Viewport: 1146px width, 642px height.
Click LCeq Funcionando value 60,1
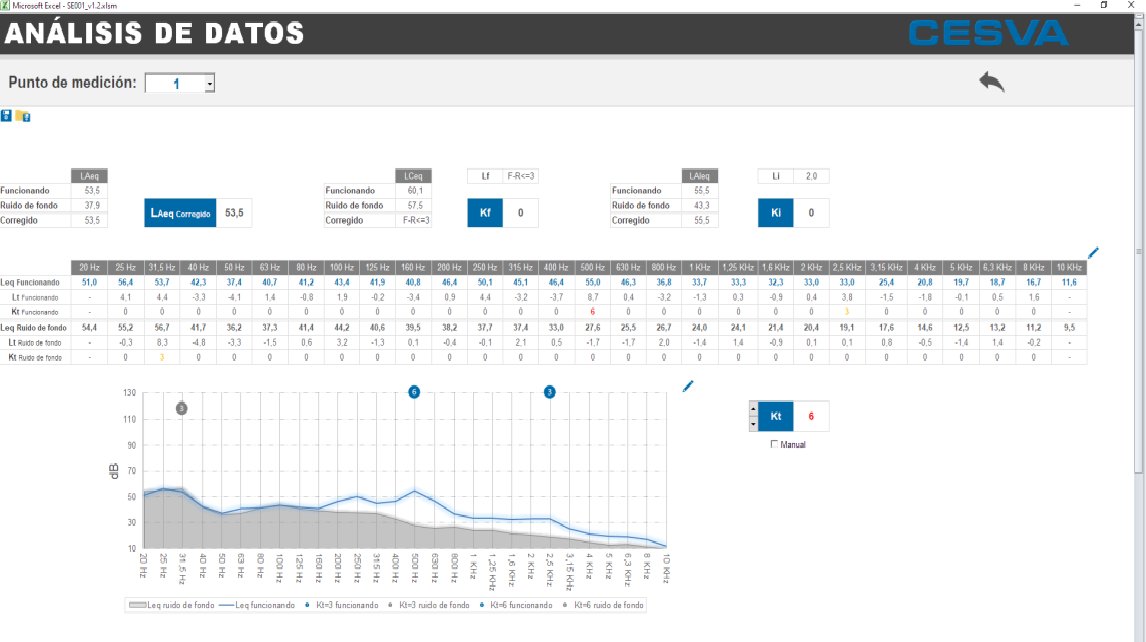pyautogui.click(x=414, y=190)
